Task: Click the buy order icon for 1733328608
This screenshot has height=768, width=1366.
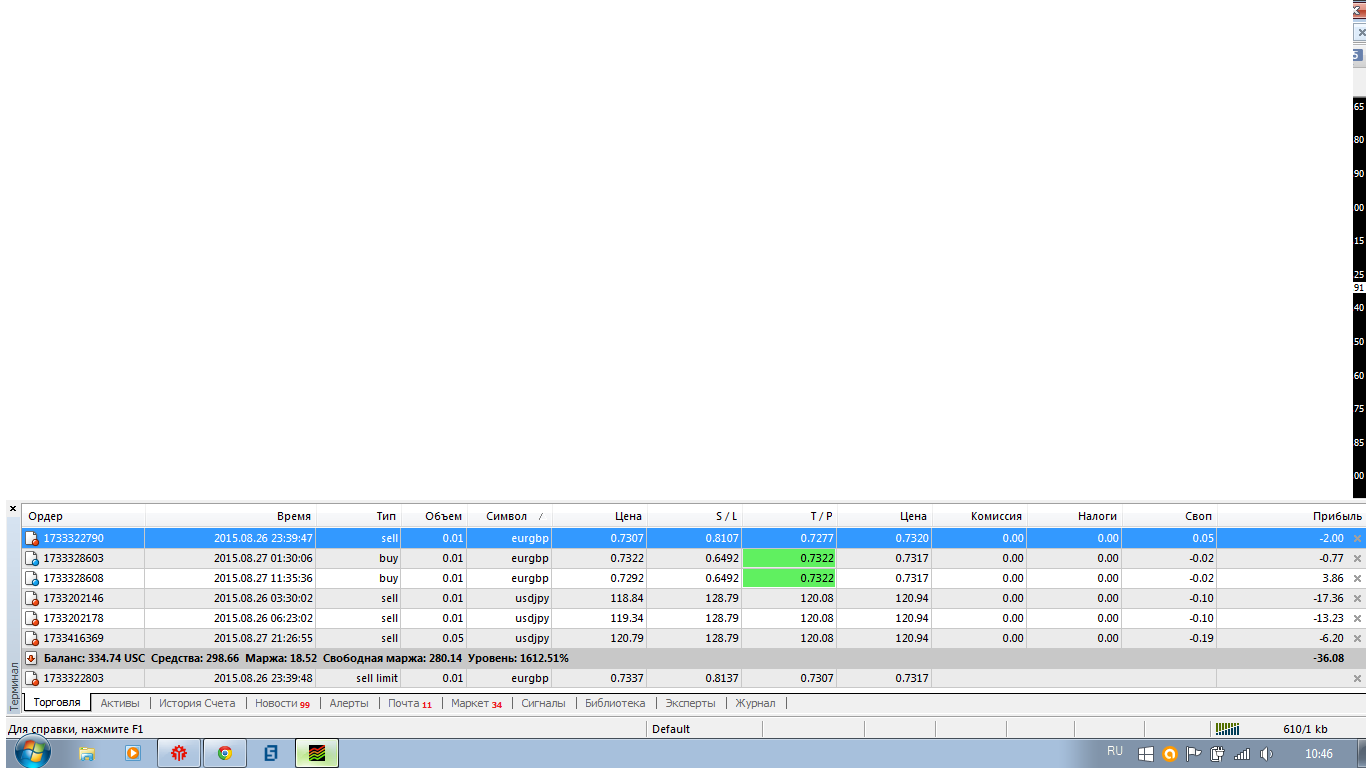Action: [32, 578]
